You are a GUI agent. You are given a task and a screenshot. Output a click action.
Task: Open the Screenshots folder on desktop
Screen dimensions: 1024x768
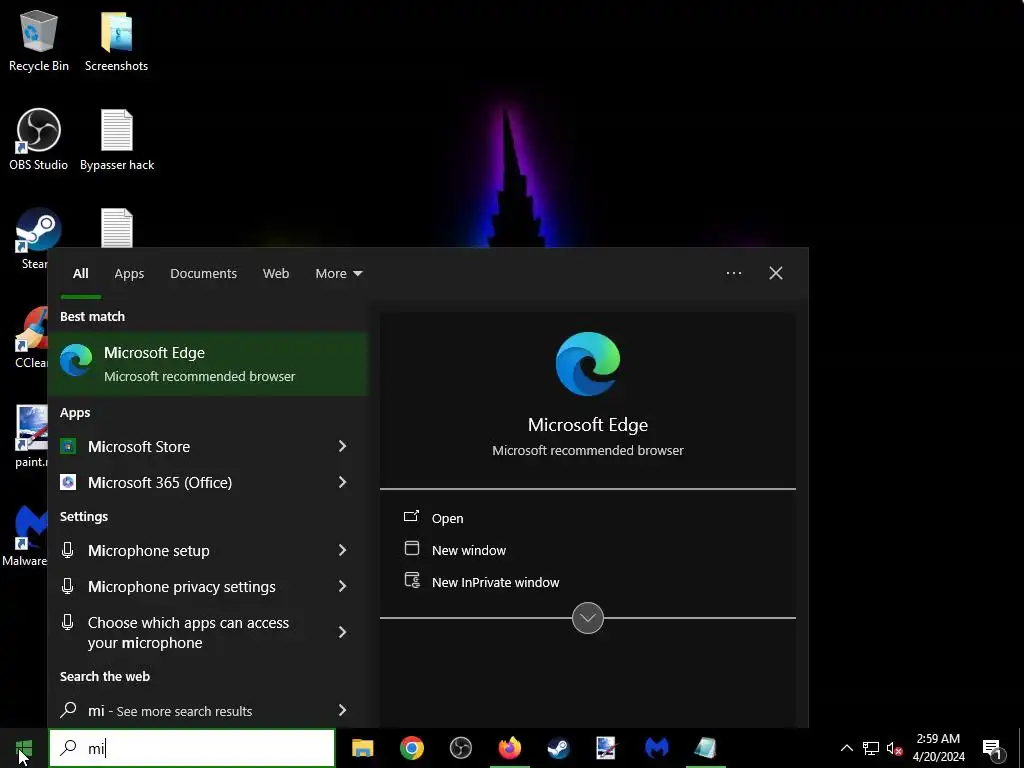pyautogui.click(x=116, y=40)
